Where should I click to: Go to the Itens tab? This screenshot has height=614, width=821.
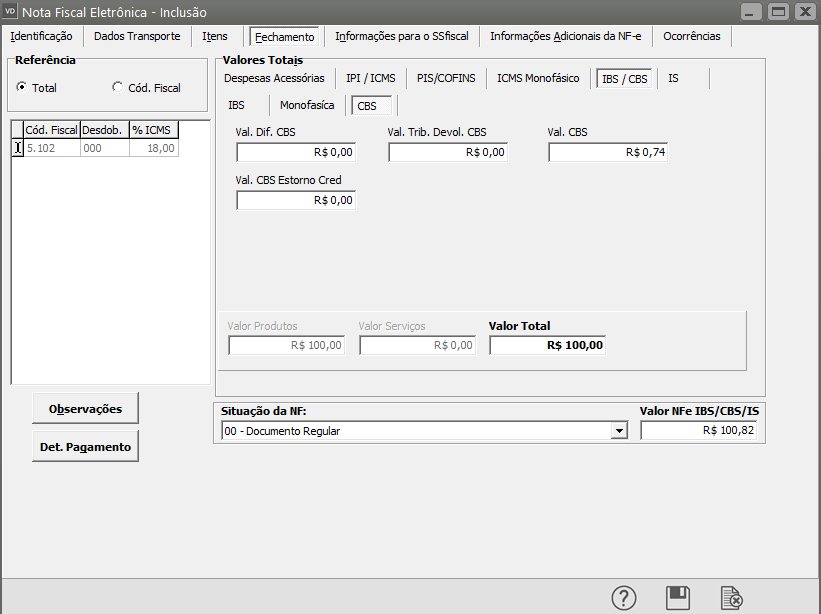click(215, 36)
